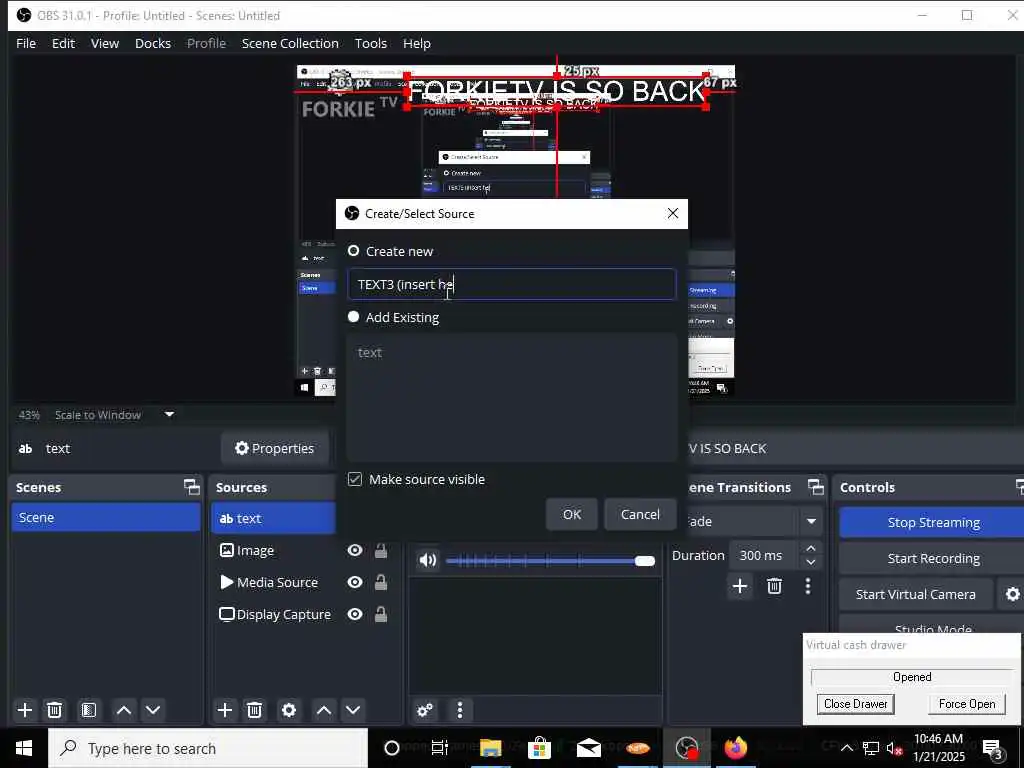Lock the Display Capture source
The height and width of the screenshot is (768, 1024).
tap(381, 614)
